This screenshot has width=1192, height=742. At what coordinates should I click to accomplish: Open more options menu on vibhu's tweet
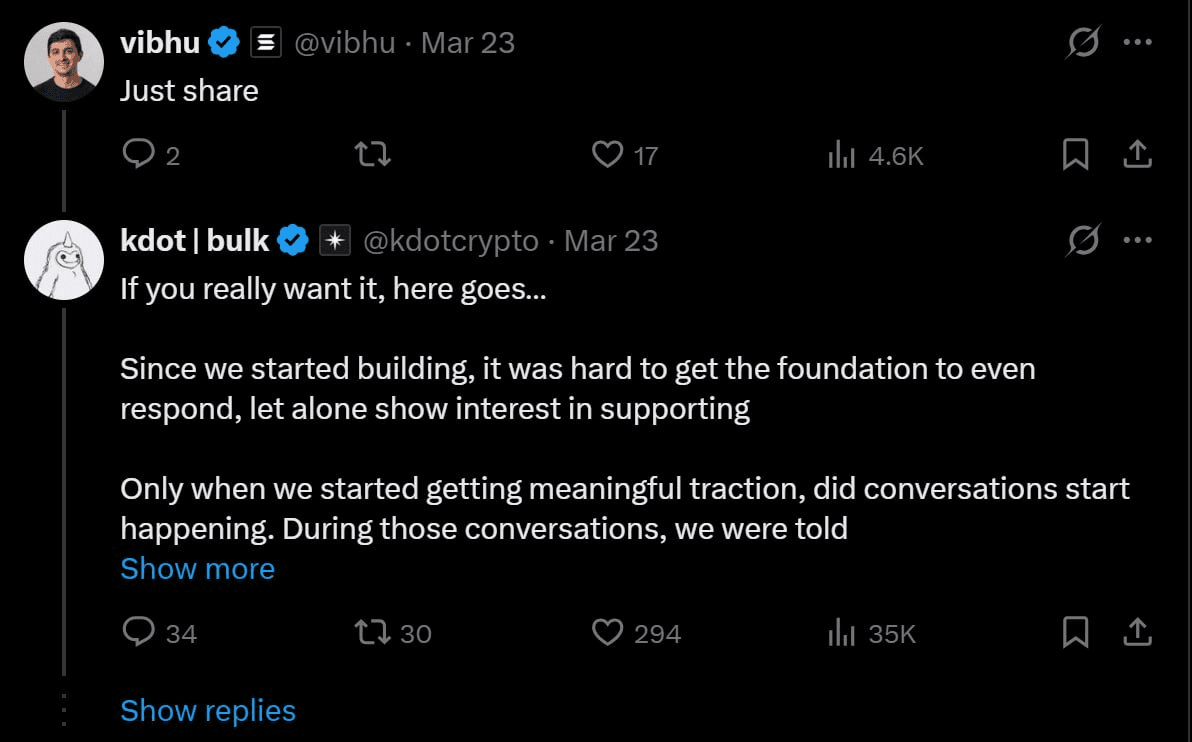coord(1138,43)
